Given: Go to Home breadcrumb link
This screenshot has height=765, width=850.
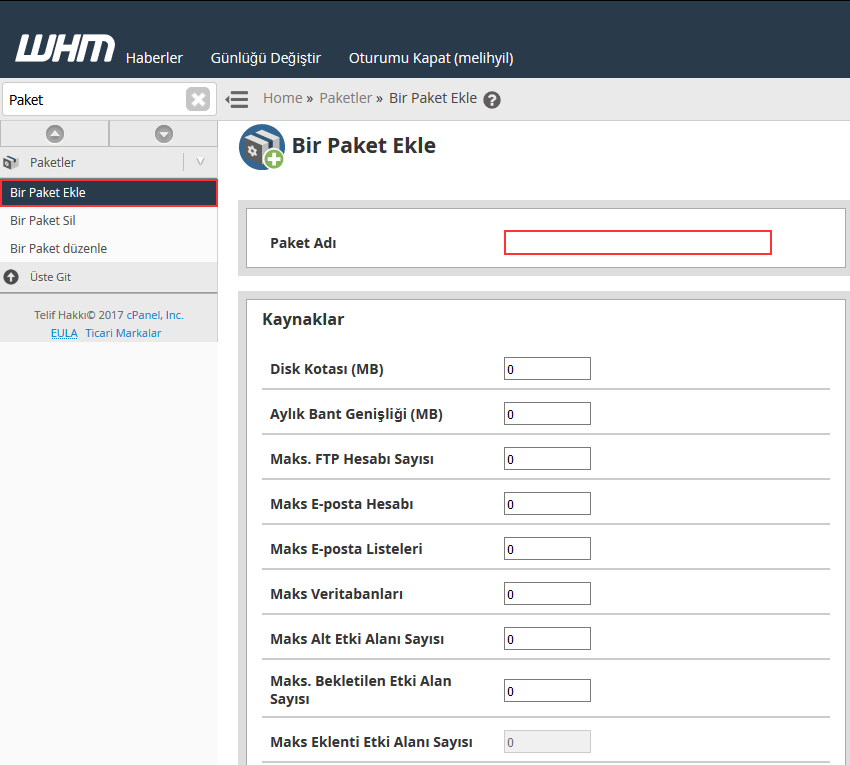Looking at the screenshot, I should click(x=282, y=98).
